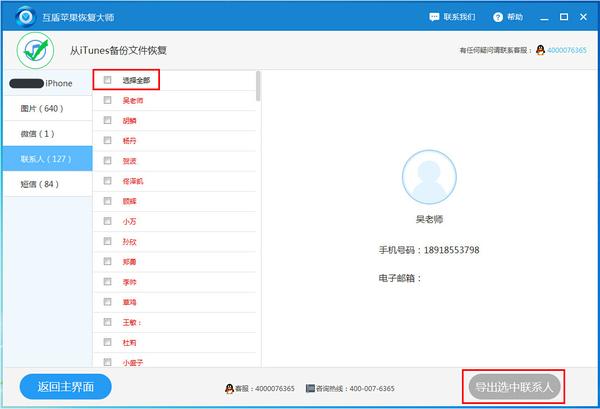The width and height of the screenshot is (600, 409).
Task: Select the contact name 孙欣 in the list
Action: tap(129, 242)
